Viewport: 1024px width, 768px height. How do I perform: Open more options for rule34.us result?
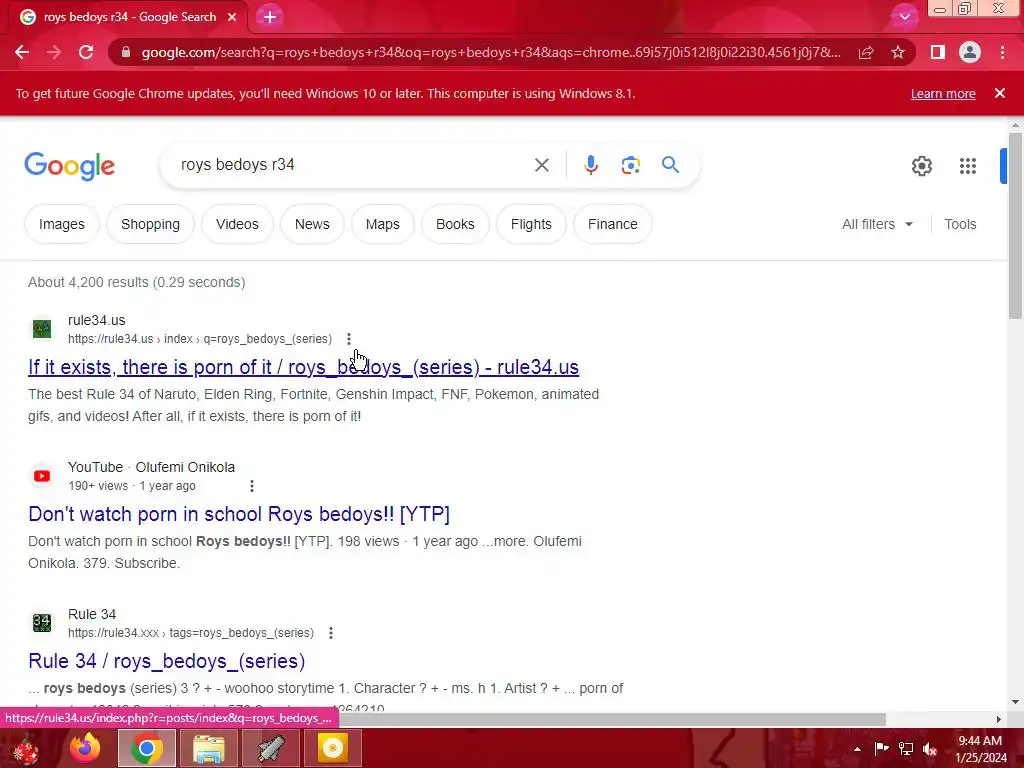[349, 339]
